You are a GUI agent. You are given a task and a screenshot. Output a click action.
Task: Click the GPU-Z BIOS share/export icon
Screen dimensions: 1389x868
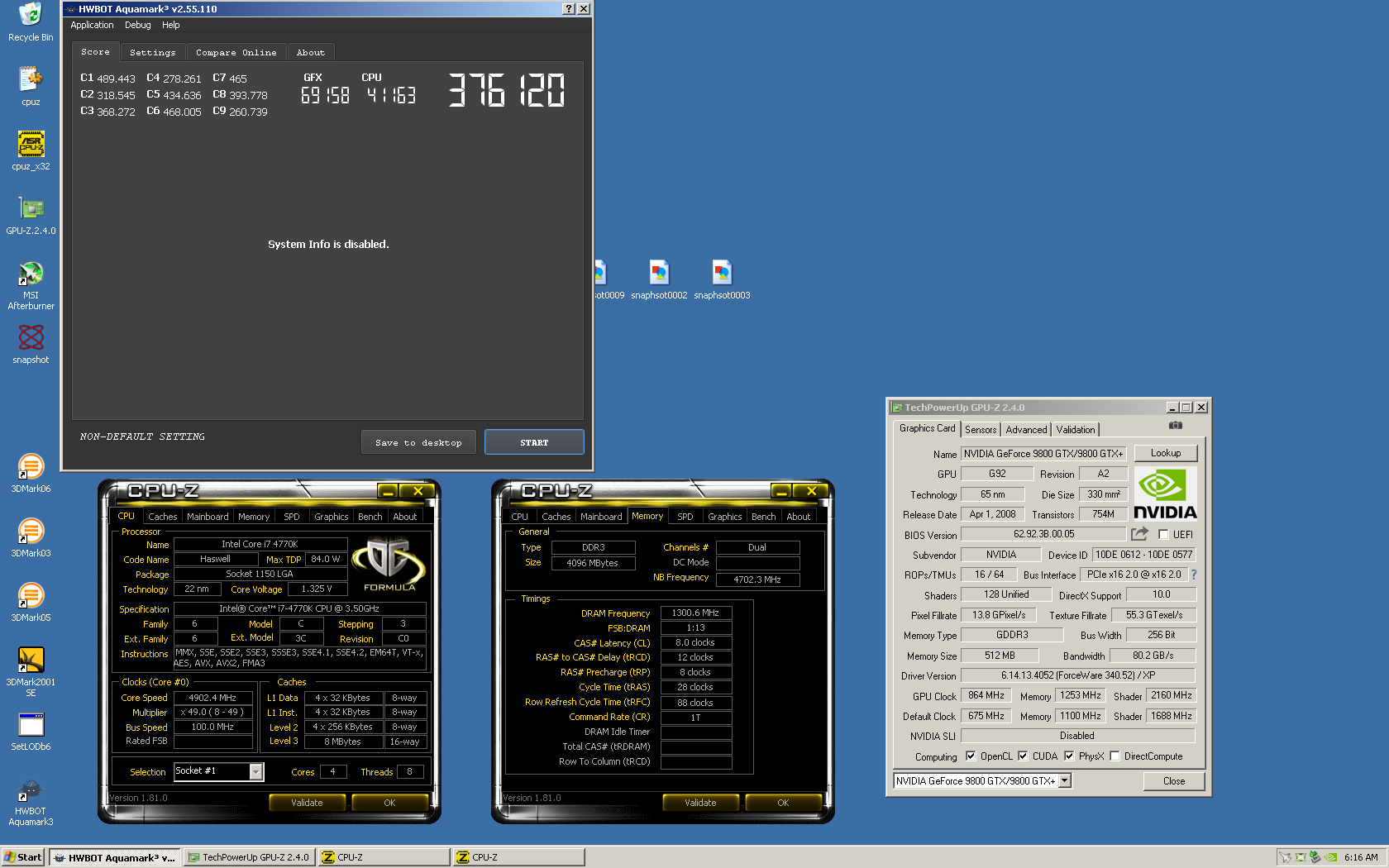(1140, 534)
